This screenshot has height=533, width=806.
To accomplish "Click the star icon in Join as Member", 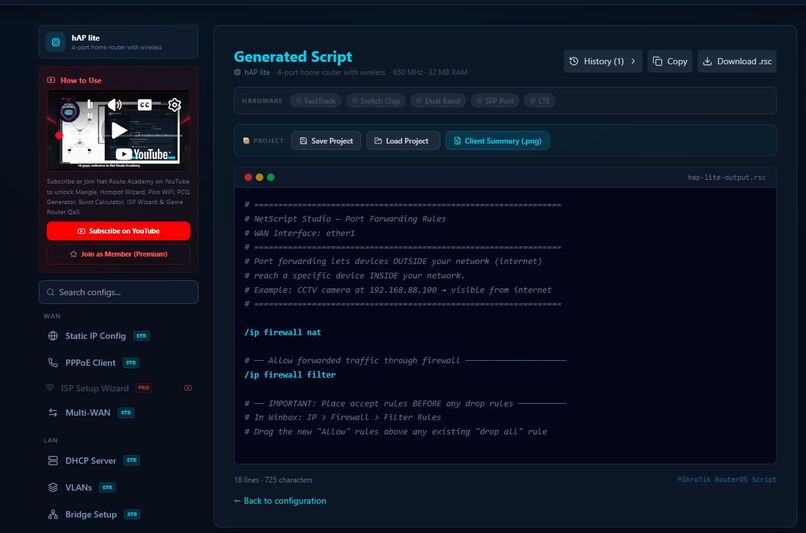I will pos(74,254).
